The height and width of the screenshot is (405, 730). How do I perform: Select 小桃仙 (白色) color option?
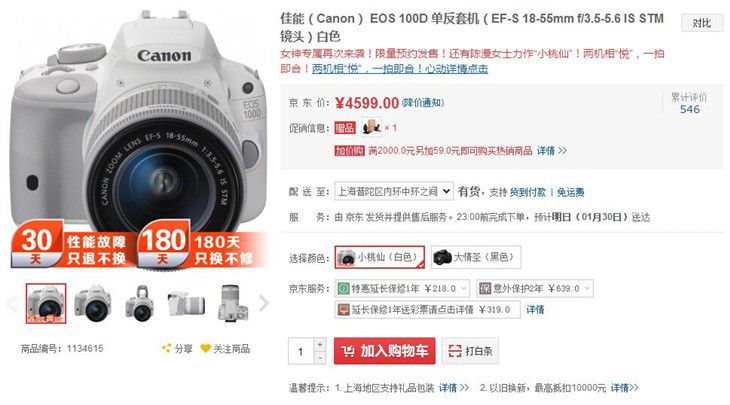379,257
